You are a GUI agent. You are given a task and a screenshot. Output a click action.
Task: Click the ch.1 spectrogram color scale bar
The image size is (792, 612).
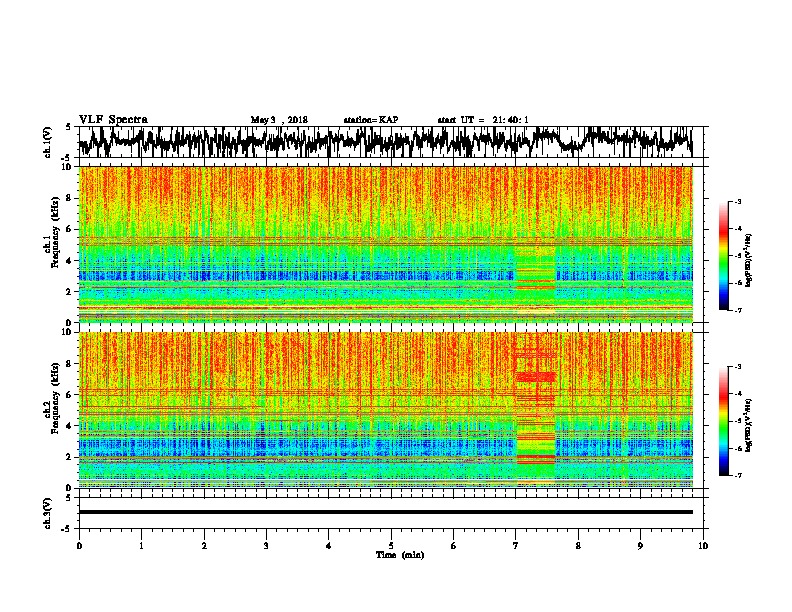(723, 256)
